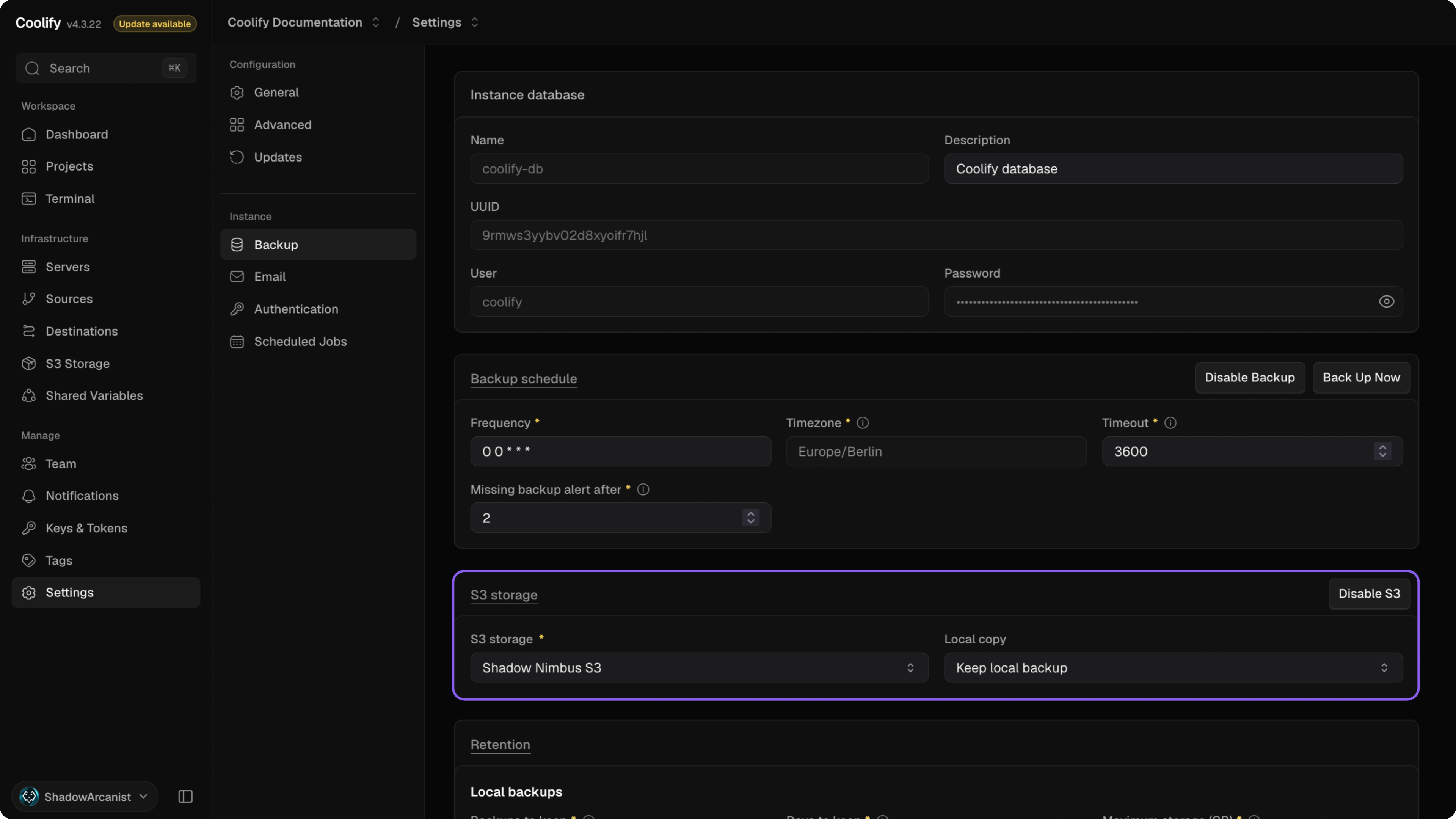
Task: Click the Missing backup alert info icon
Action: [643, 490]
